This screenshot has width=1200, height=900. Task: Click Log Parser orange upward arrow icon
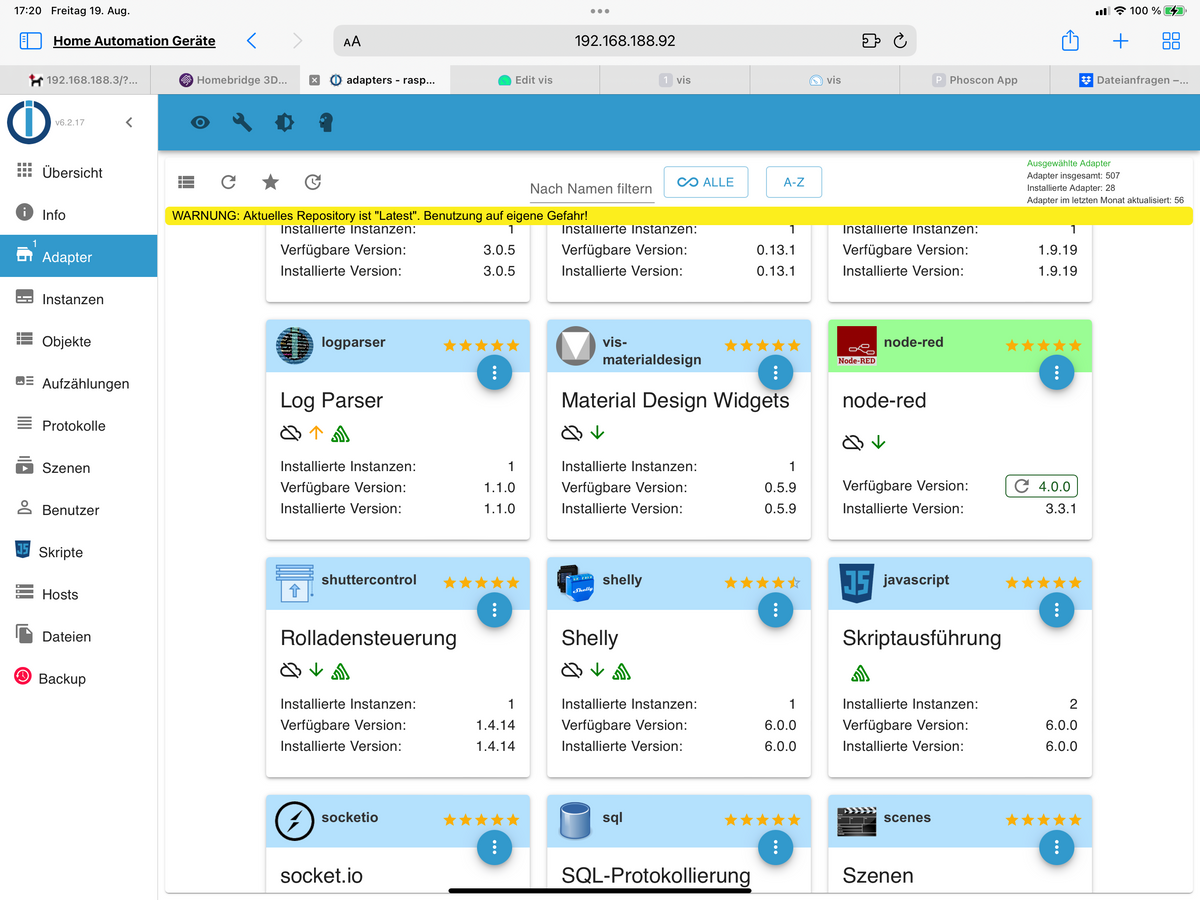tap(317, 433)
